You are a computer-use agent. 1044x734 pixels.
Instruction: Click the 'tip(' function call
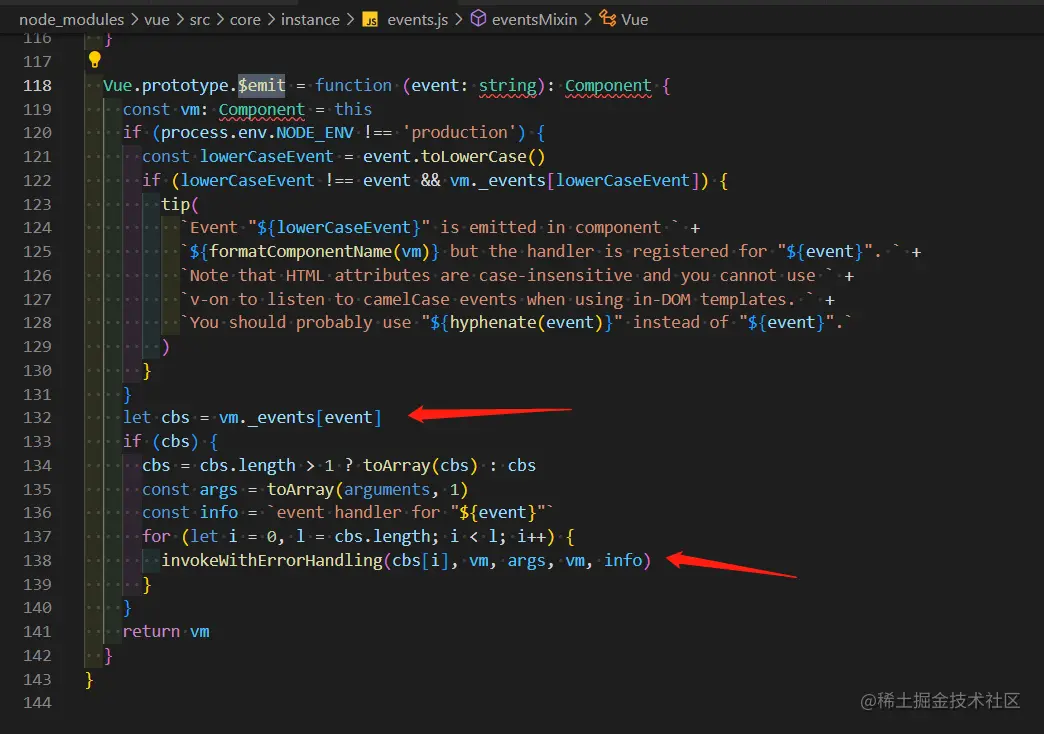pyautogui.click(x=180, y=204)
